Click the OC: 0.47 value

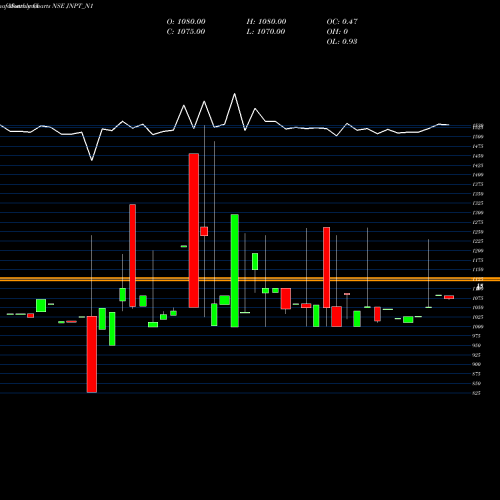coord(342,22)
